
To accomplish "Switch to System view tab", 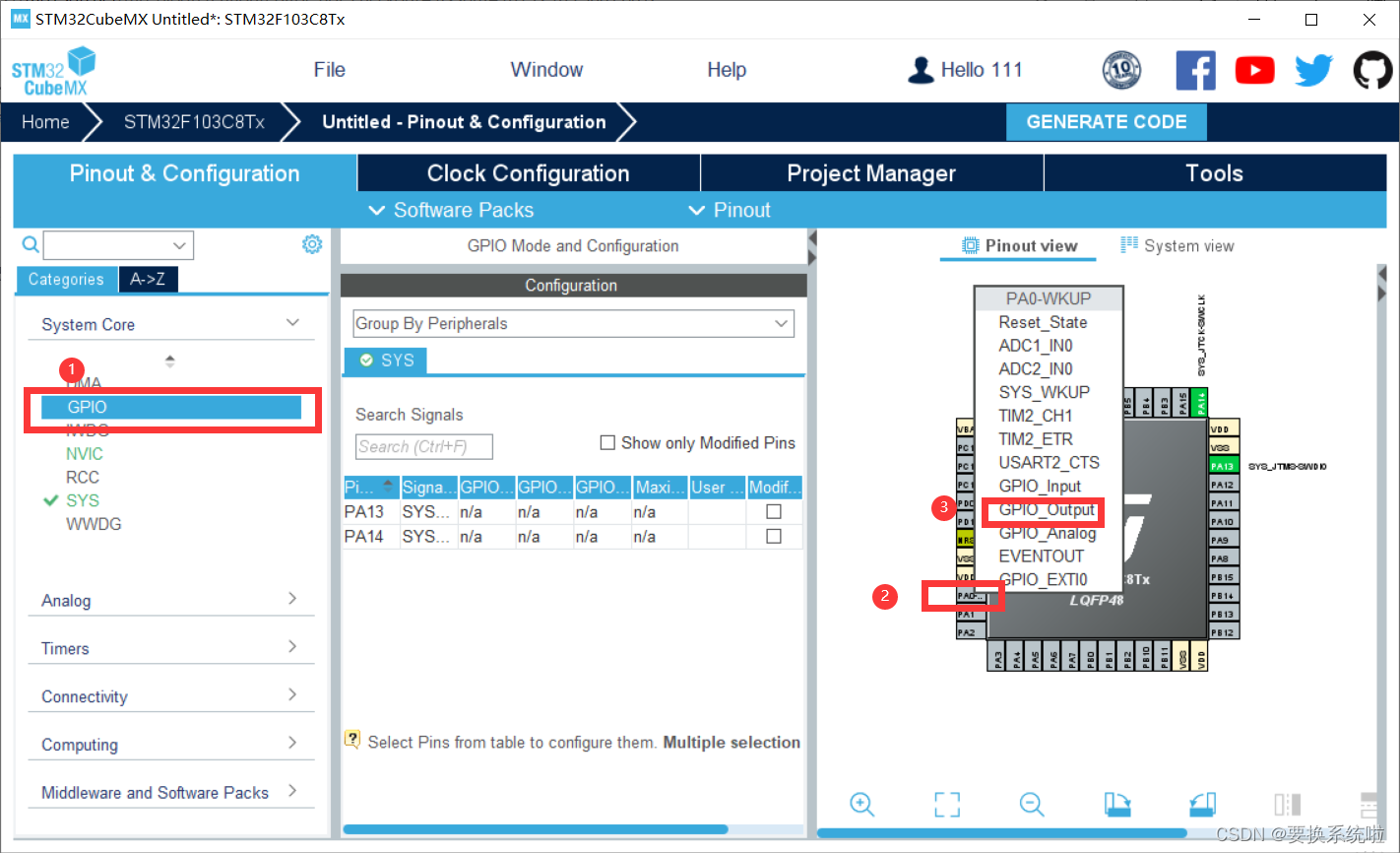I will [x=1177, y=246].
